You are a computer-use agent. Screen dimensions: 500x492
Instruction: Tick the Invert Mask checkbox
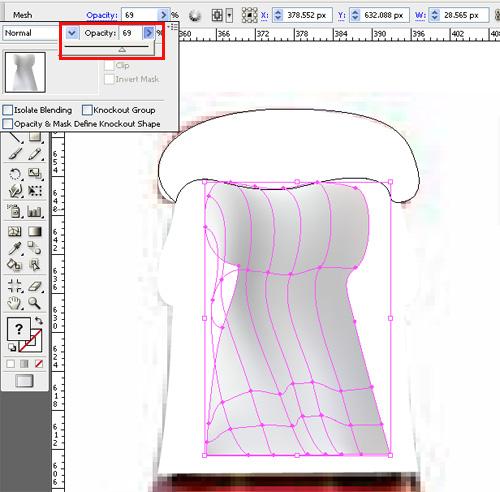coord(109,79)
